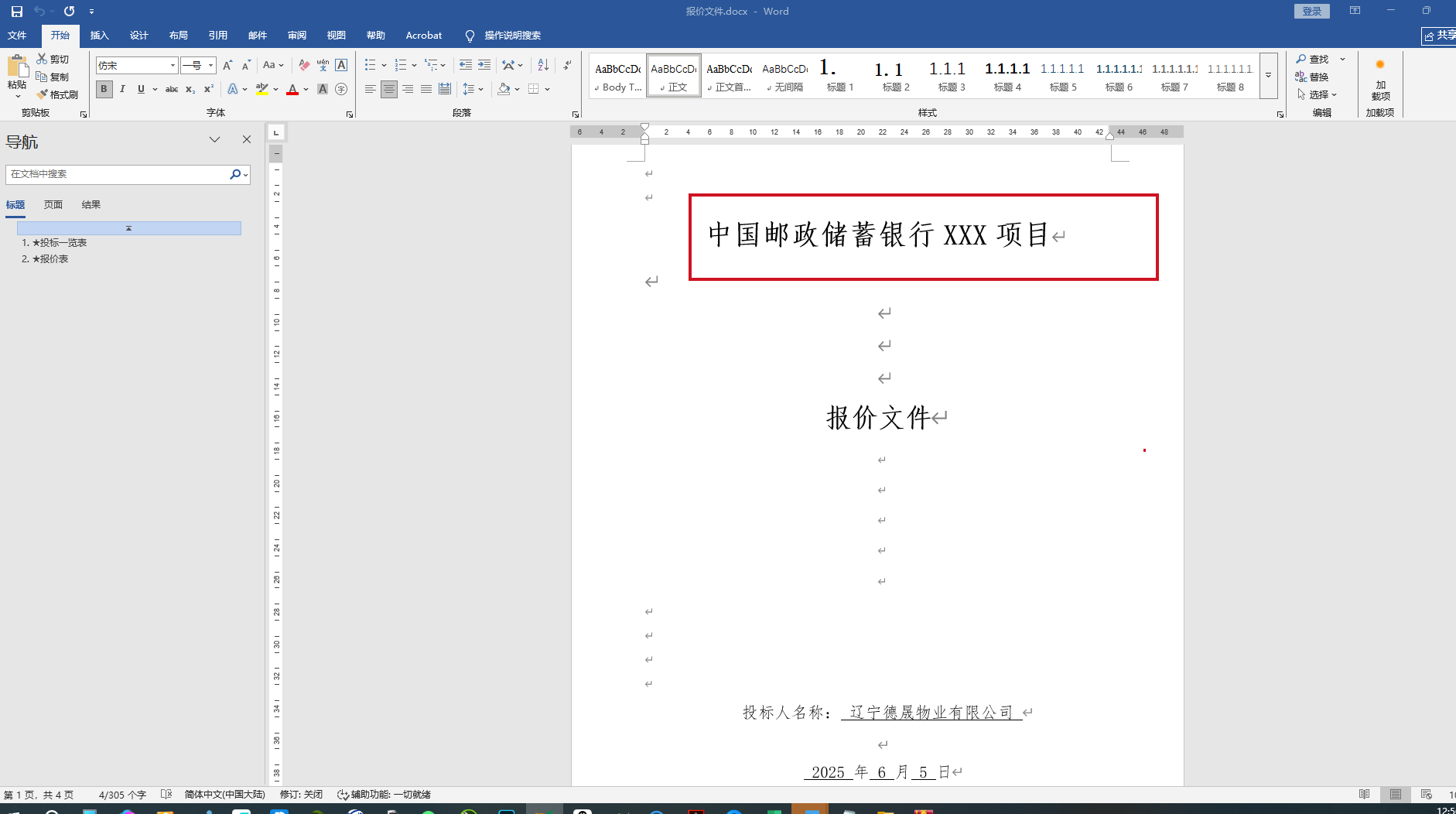Switch to the 页面 tab in navigation pane

(53, 205)
